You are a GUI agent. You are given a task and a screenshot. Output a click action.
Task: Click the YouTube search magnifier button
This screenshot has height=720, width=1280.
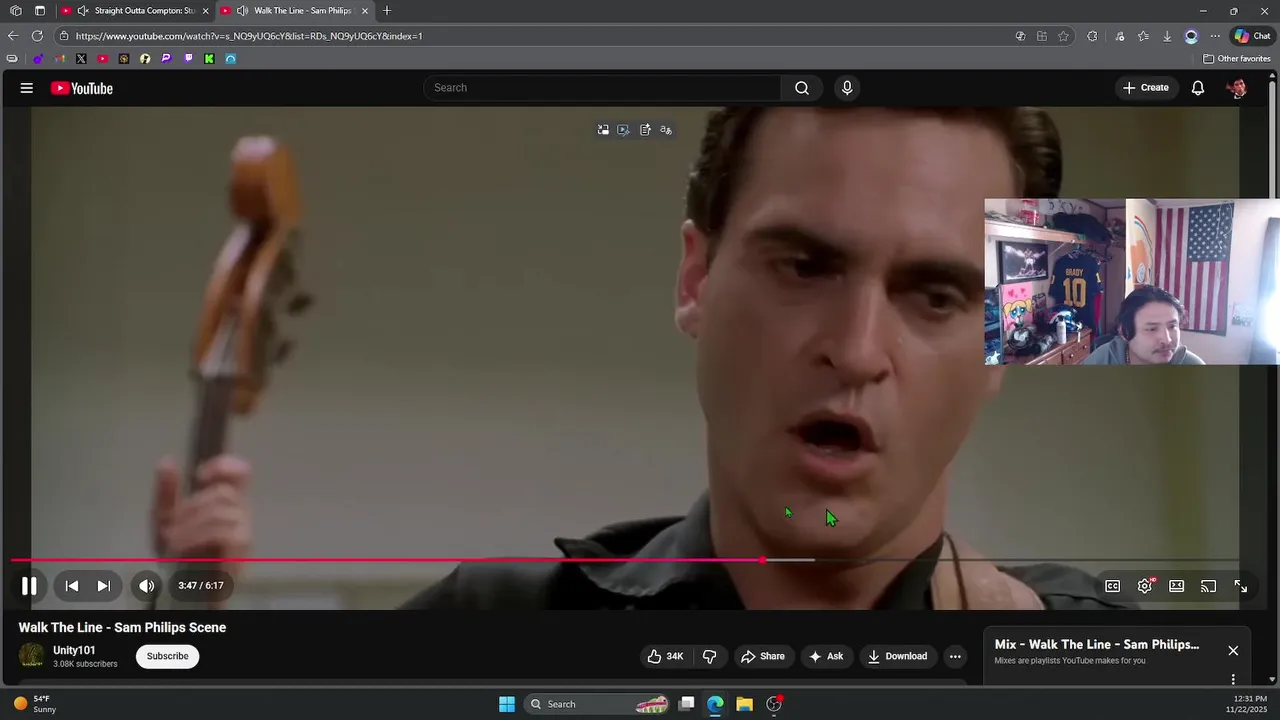pos(802,88)
